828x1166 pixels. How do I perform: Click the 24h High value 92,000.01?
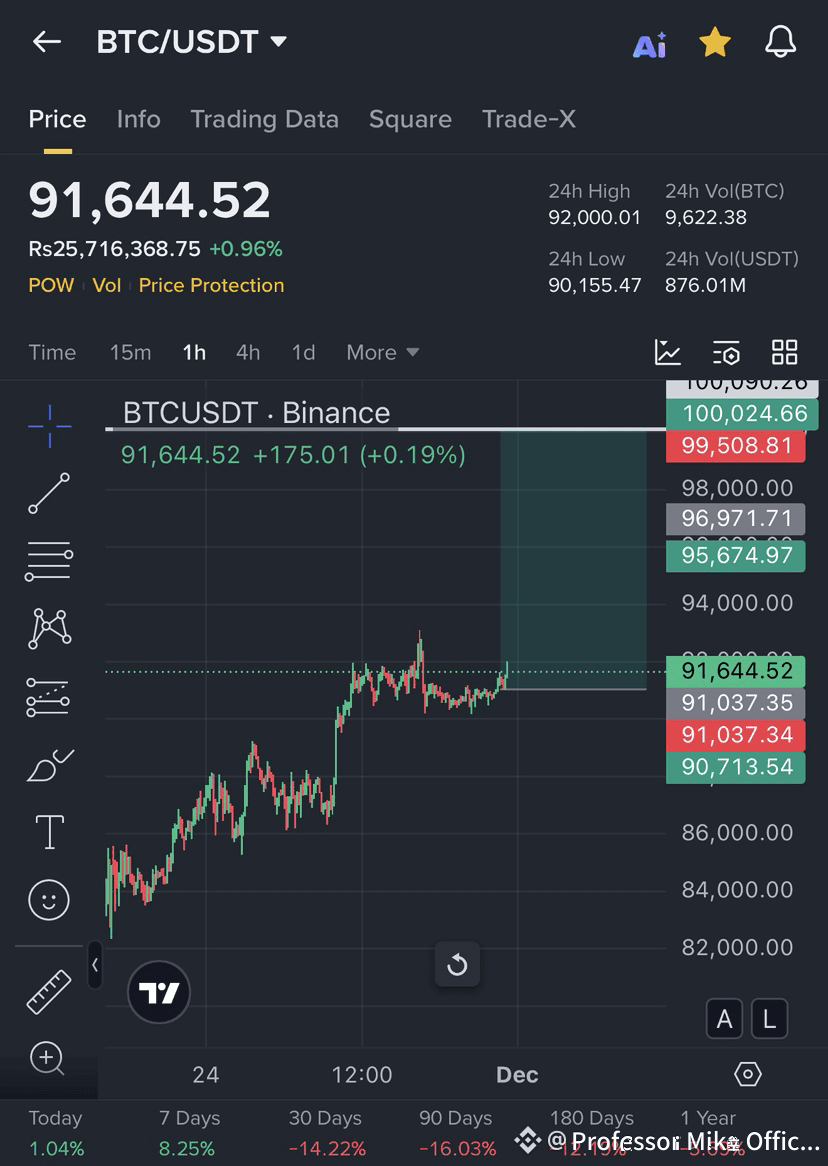click(x=594, y=218)
